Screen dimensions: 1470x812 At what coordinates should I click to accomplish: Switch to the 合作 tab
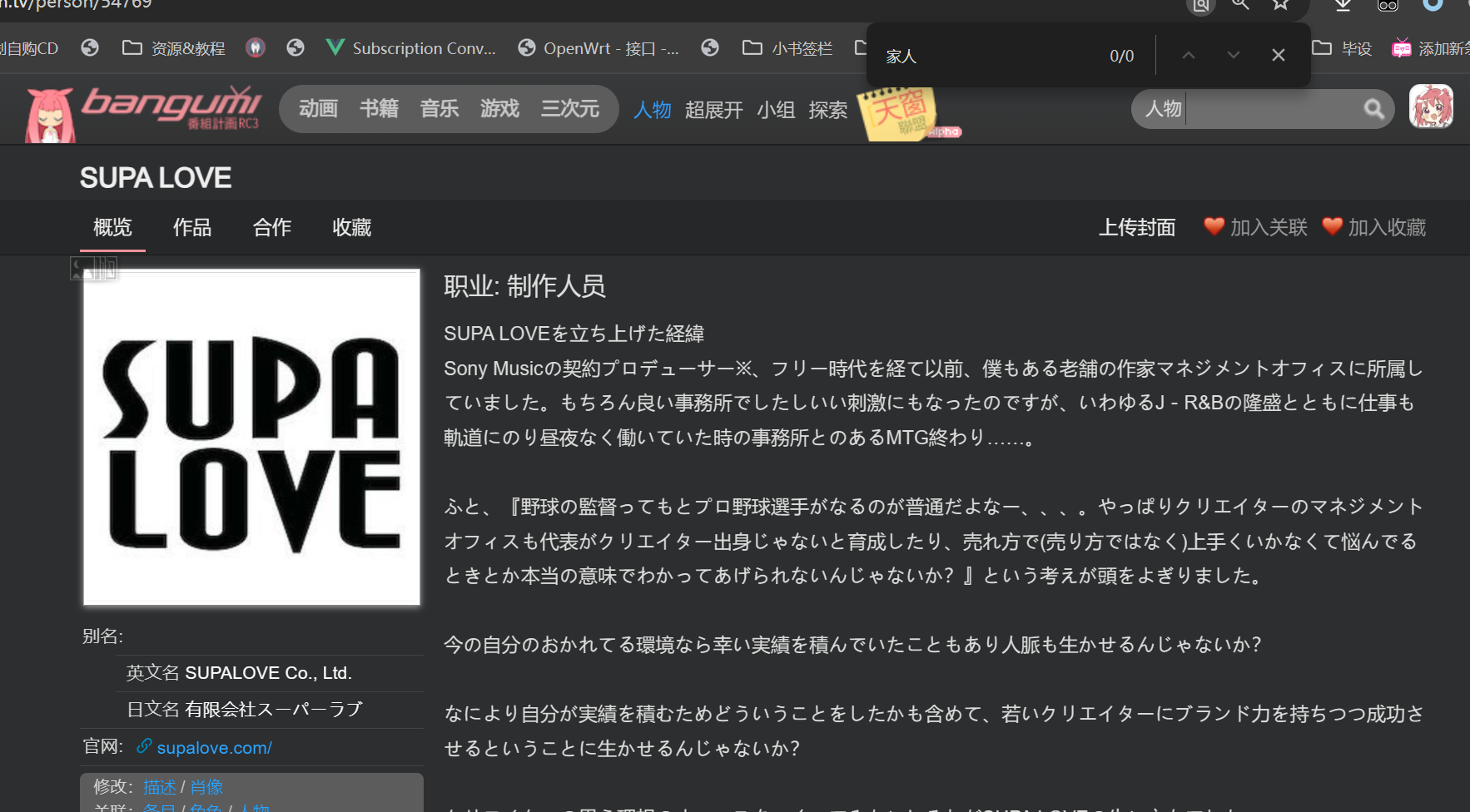coord(272,227)
